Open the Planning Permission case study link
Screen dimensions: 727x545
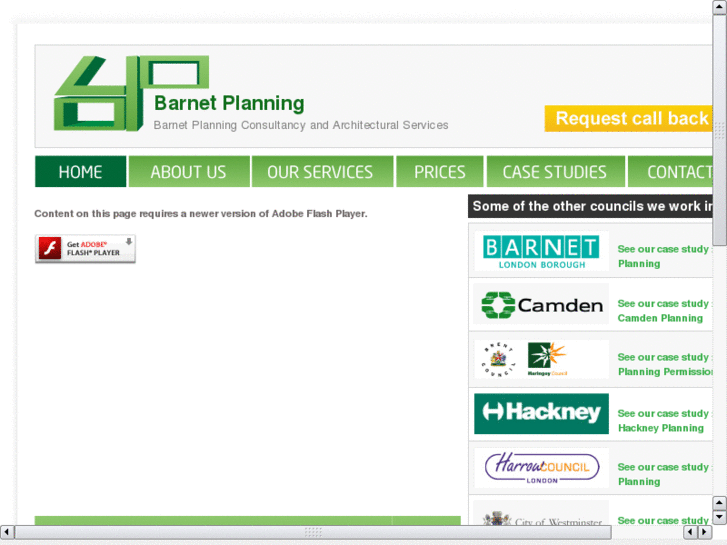[664, 365]
